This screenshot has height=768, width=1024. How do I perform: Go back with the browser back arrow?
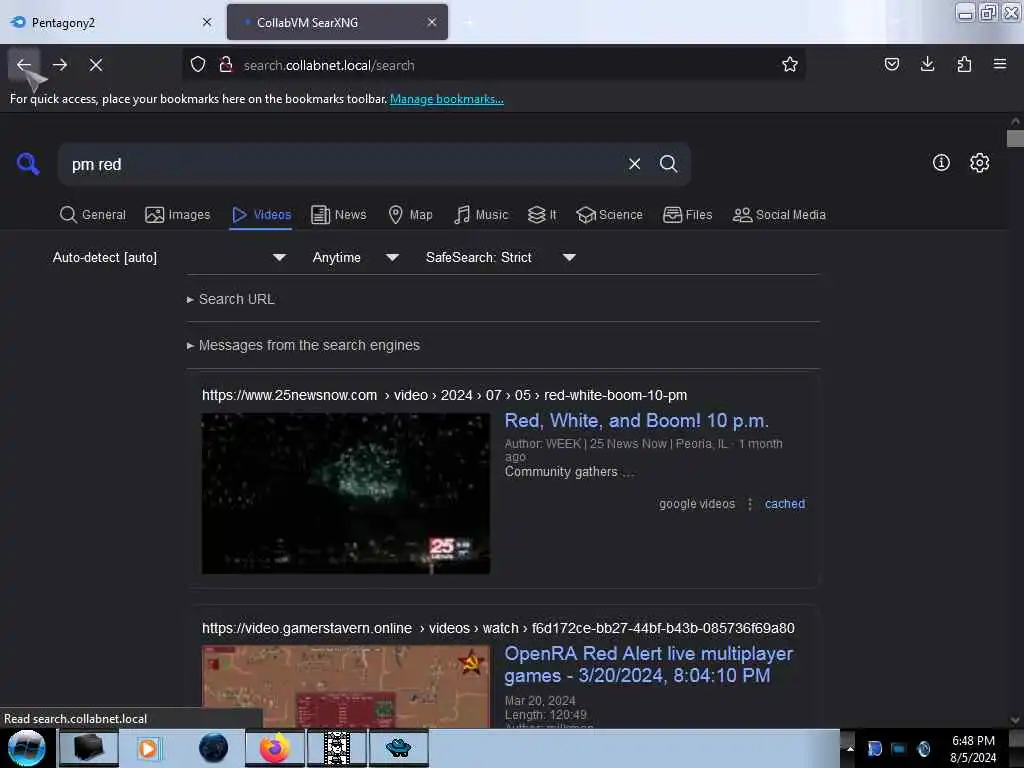click(24, 65)
